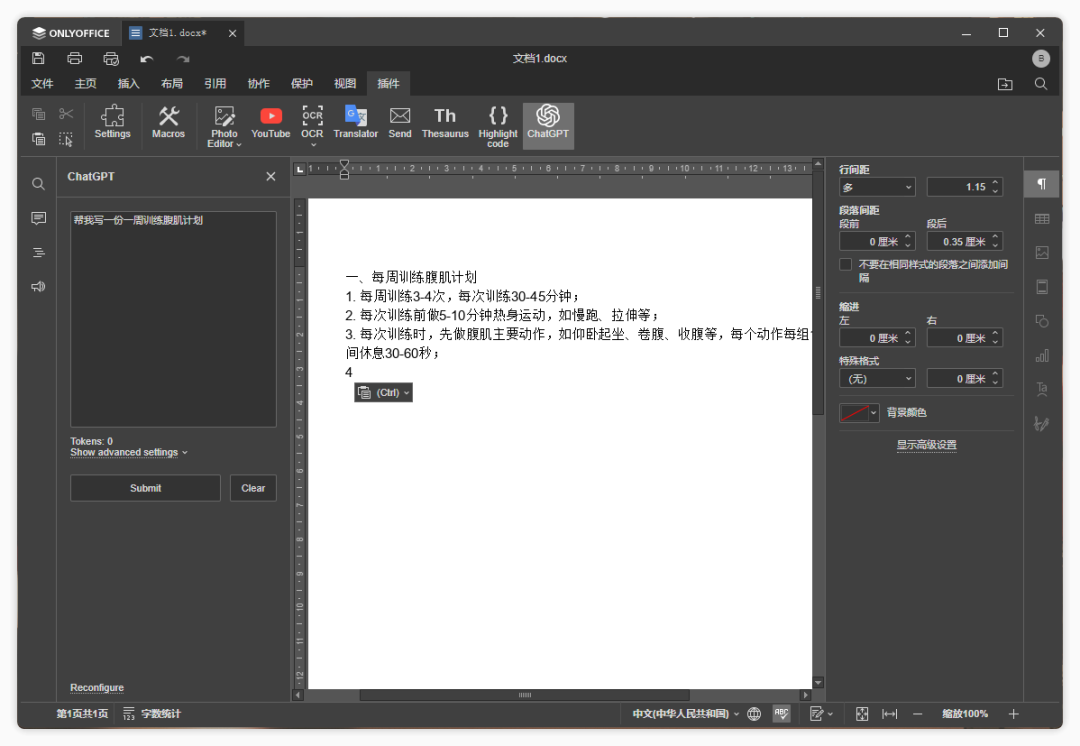This screenshot has height=746, width=1080.
Task: Open the 文件 menu
Action: (42, 84)
